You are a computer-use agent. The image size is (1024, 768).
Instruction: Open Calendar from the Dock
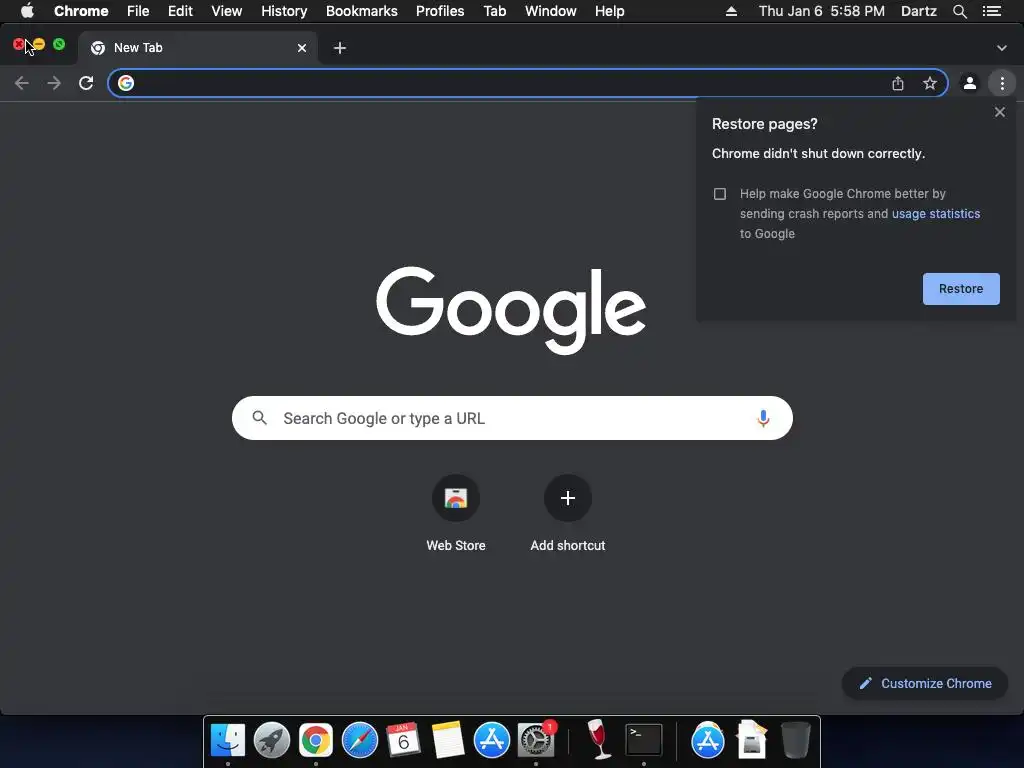point(404,741)
